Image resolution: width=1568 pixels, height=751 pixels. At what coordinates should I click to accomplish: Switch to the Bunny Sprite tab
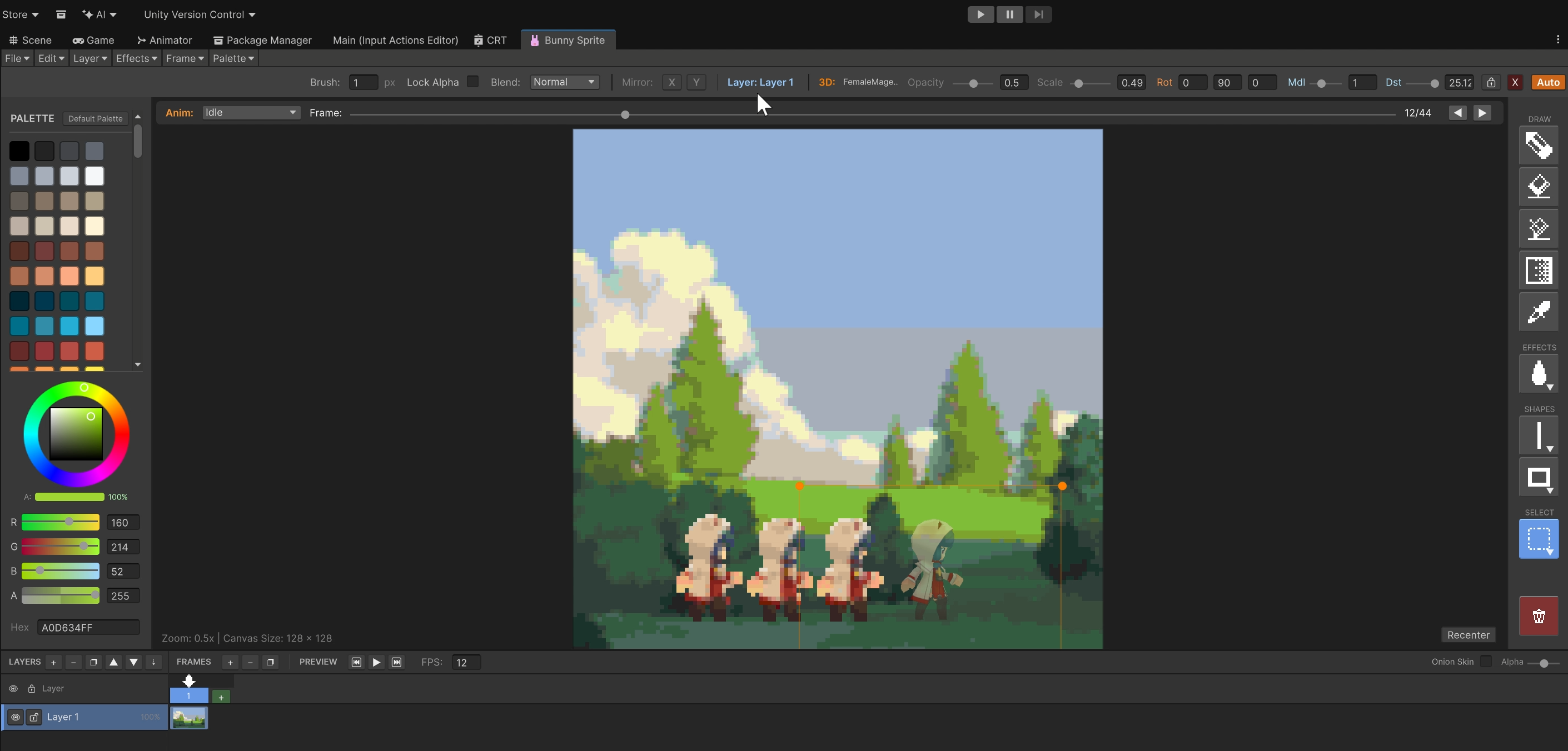pyautogui.click(x=568, y=40)
